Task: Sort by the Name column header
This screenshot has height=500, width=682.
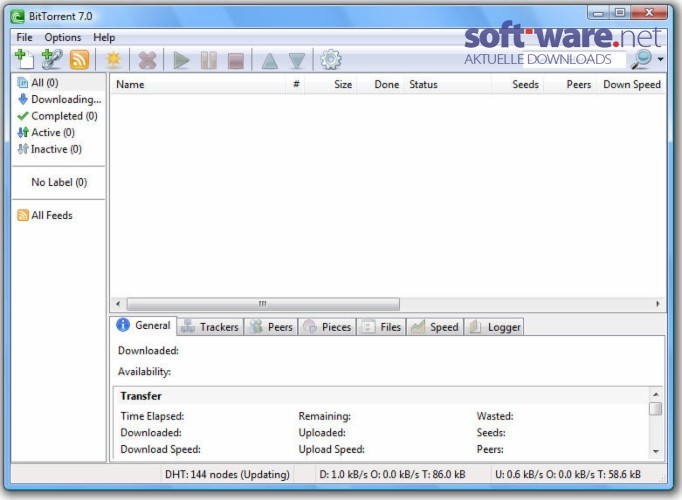Action: (198, 84)
